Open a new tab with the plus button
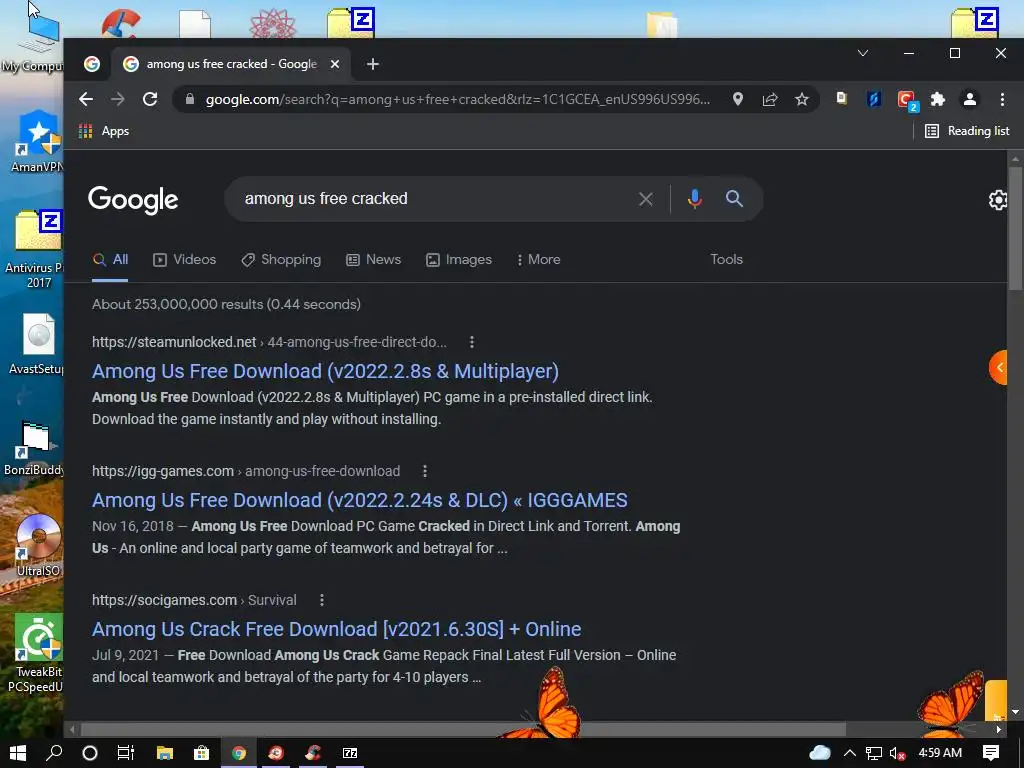Viewport: 1024px width, 768px height. click(373, 64)
